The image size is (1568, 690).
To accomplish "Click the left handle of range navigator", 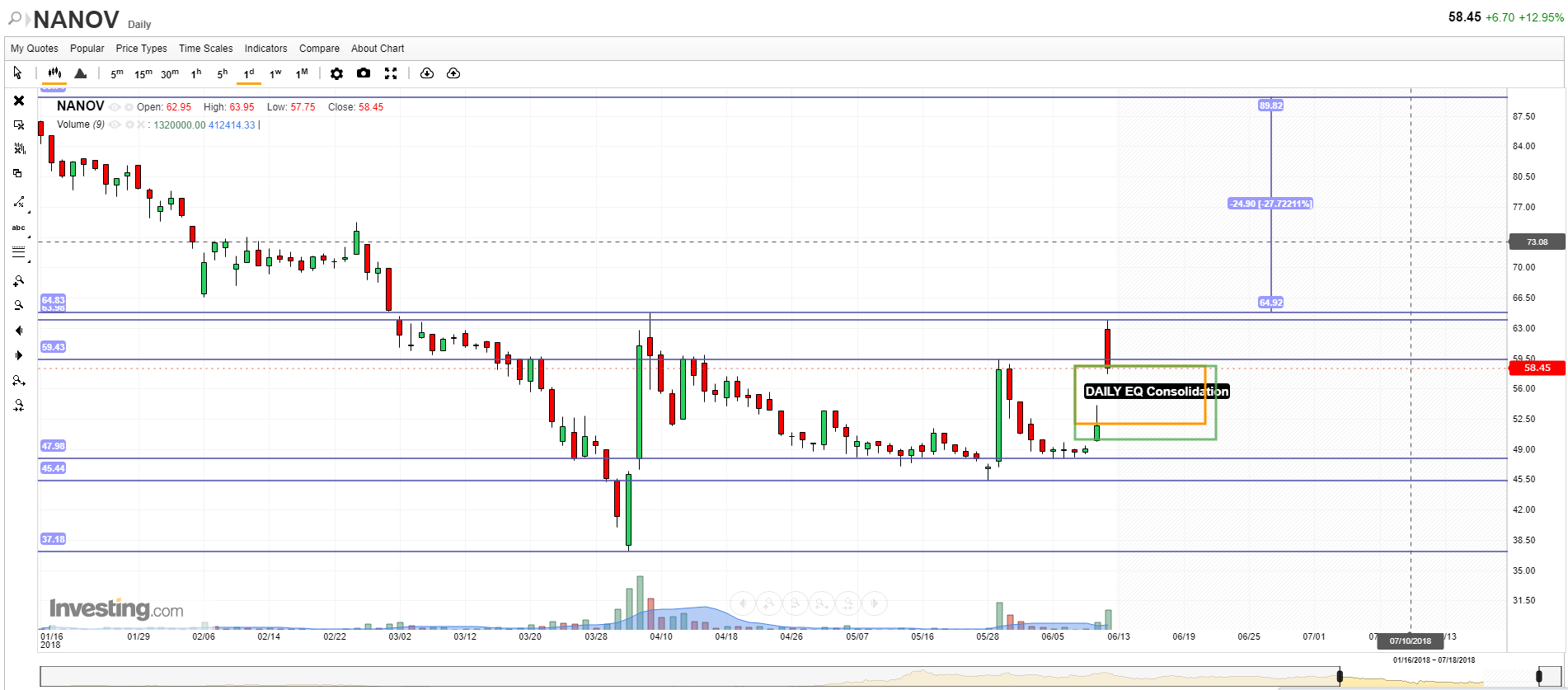I will coord(1340,677).
